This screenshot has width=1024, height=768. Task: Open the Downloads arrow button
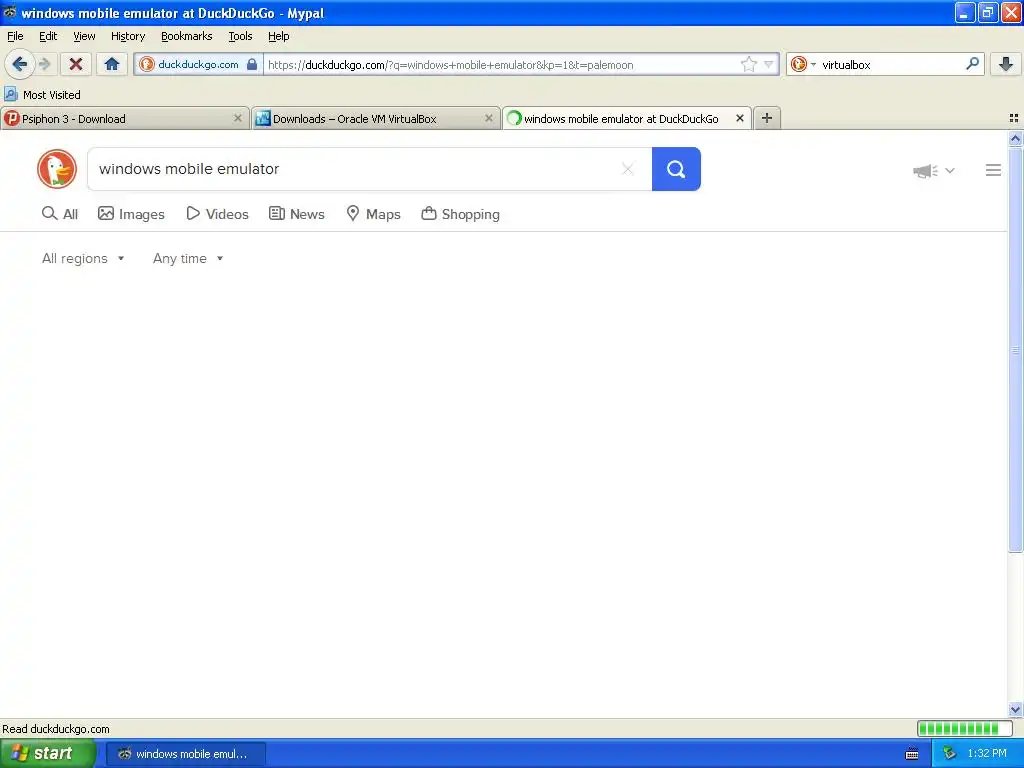[x=1006, y=64]
